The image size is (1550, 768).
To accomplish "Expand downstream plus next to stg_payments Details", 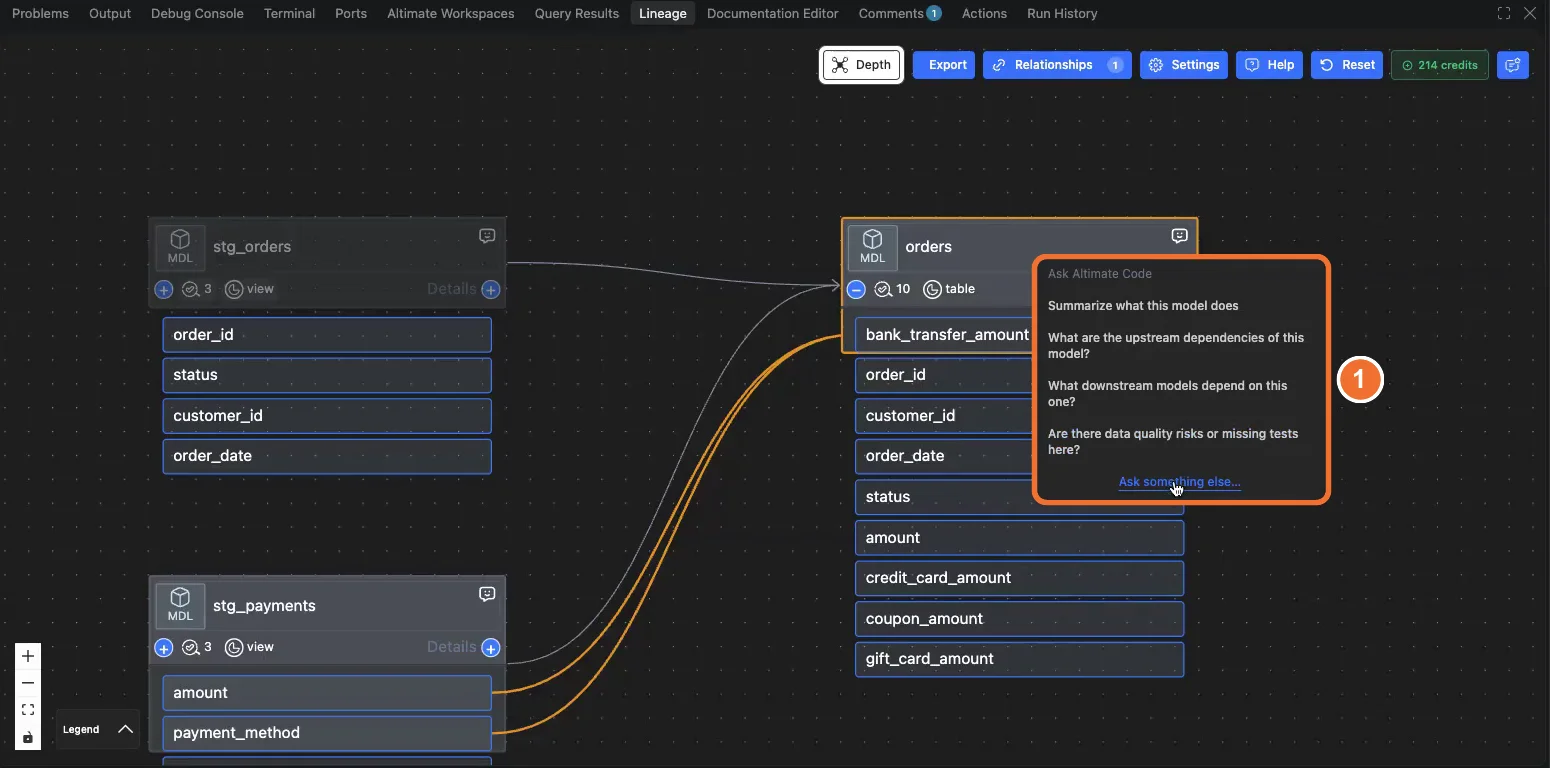I will [x=491, y=648].
